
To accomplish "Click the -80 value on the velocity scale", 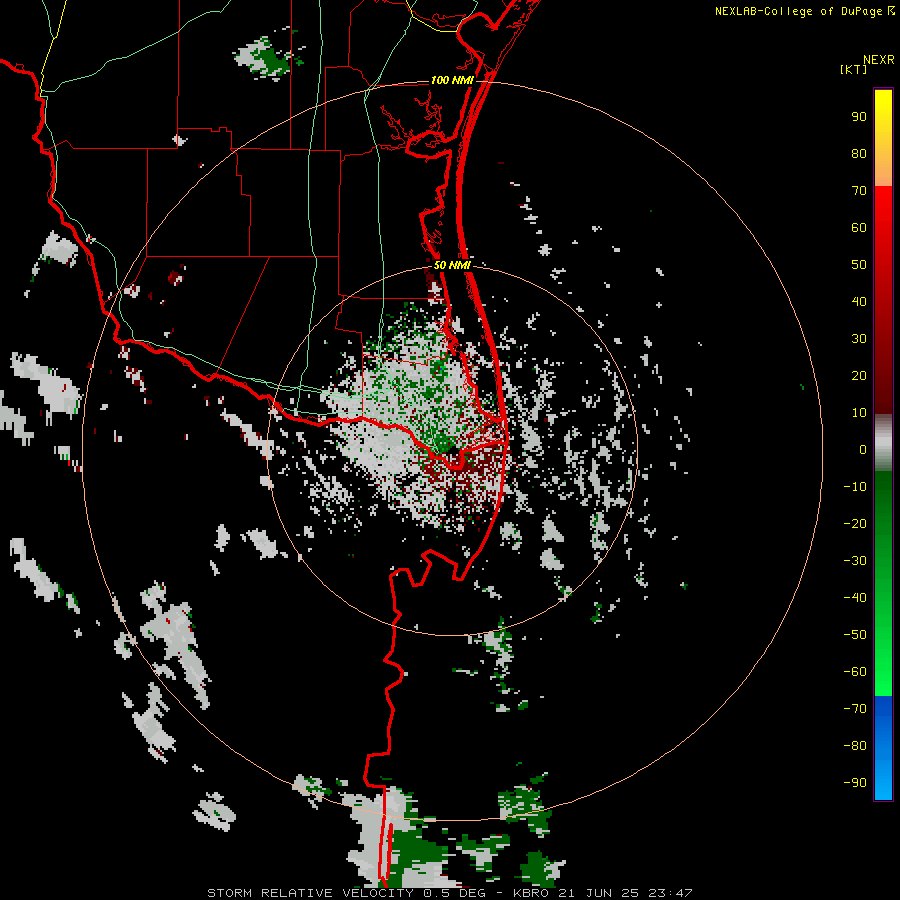I will [855, 746].
